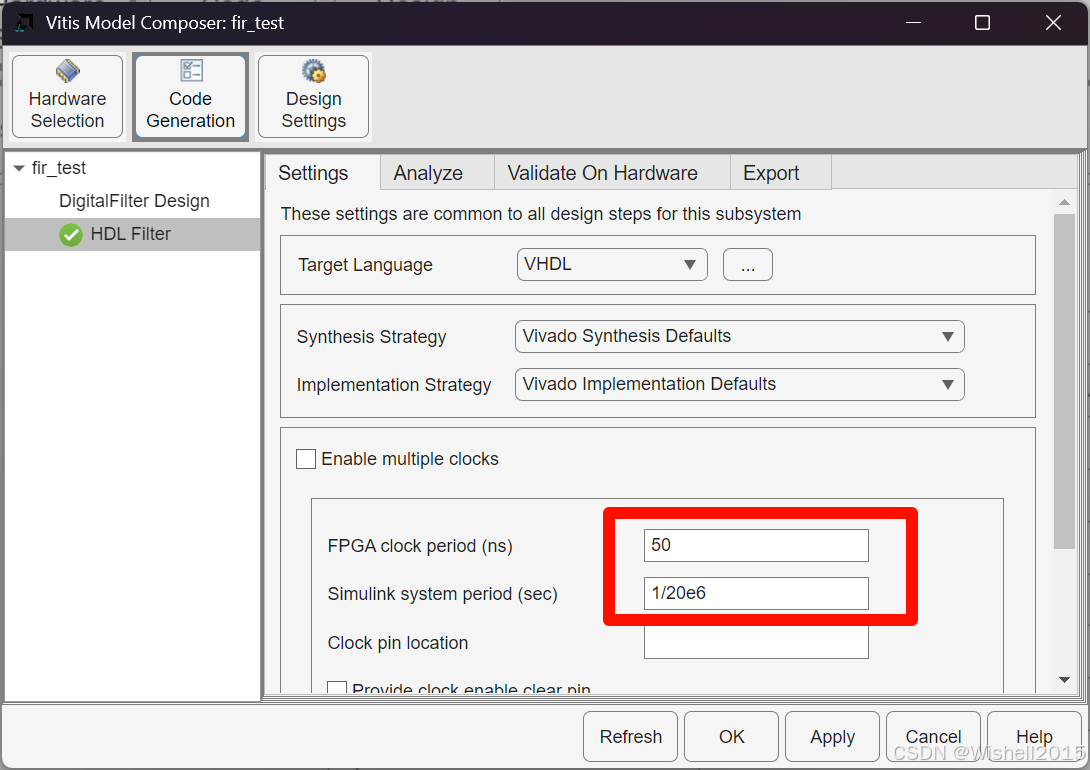Open the Target Language VHDL dropdown
Image resolution: width=1090 pixels, height=770 pixels.
coord(612,265)
